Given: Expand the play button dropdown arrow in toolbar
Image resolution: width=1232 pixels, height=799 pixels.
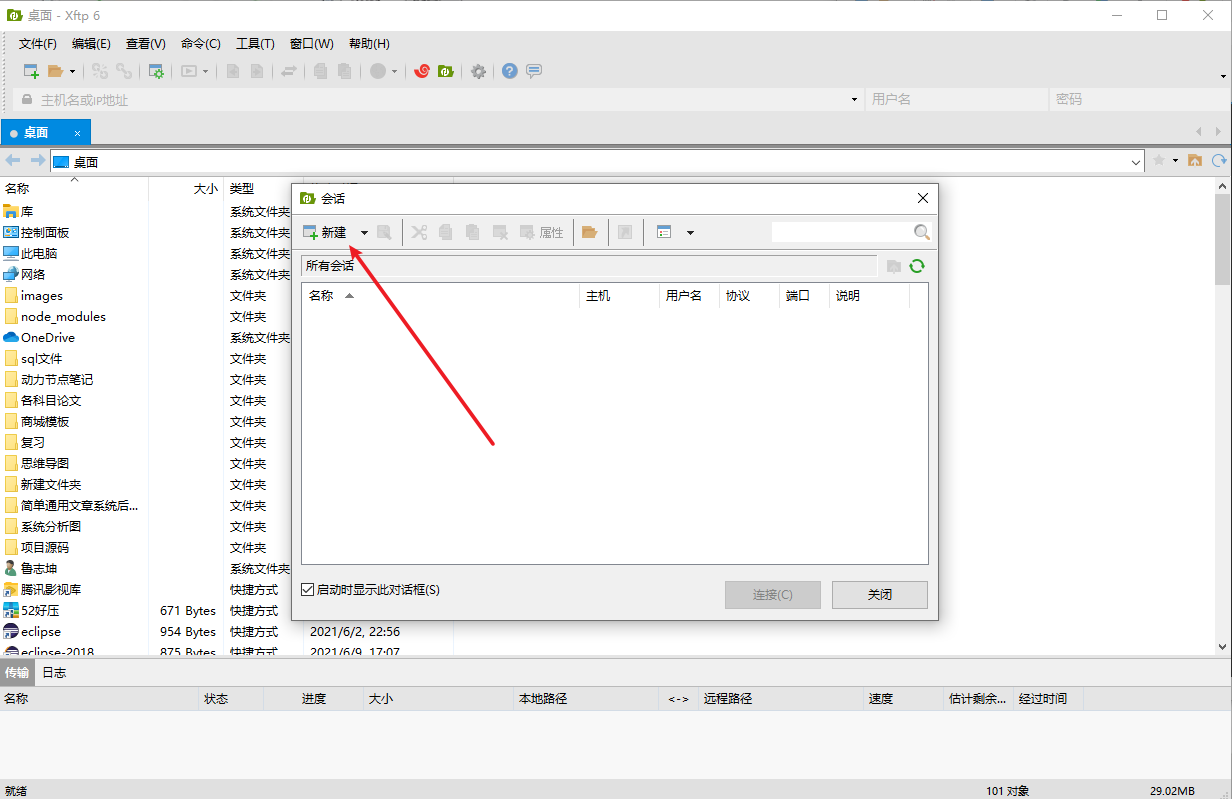Looking at the screenshot, I should click(x=205, y=71).
